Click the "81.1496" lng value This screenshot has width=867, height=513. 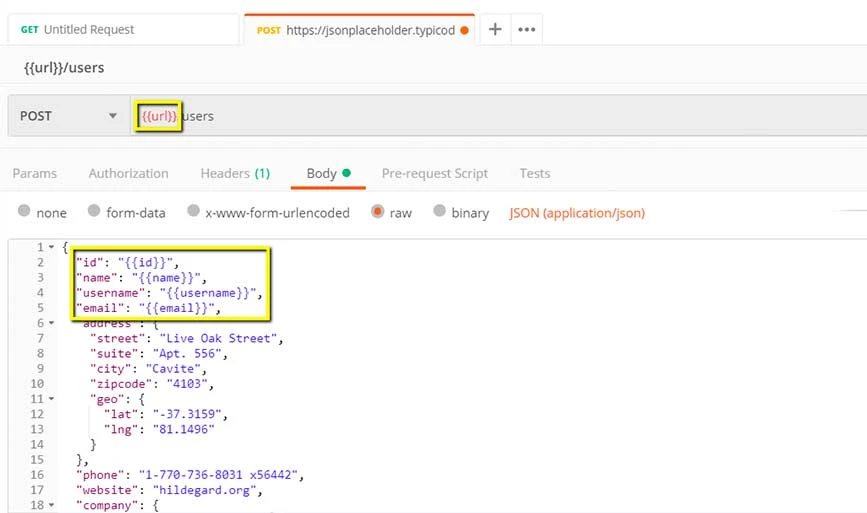tap(184, 429)
